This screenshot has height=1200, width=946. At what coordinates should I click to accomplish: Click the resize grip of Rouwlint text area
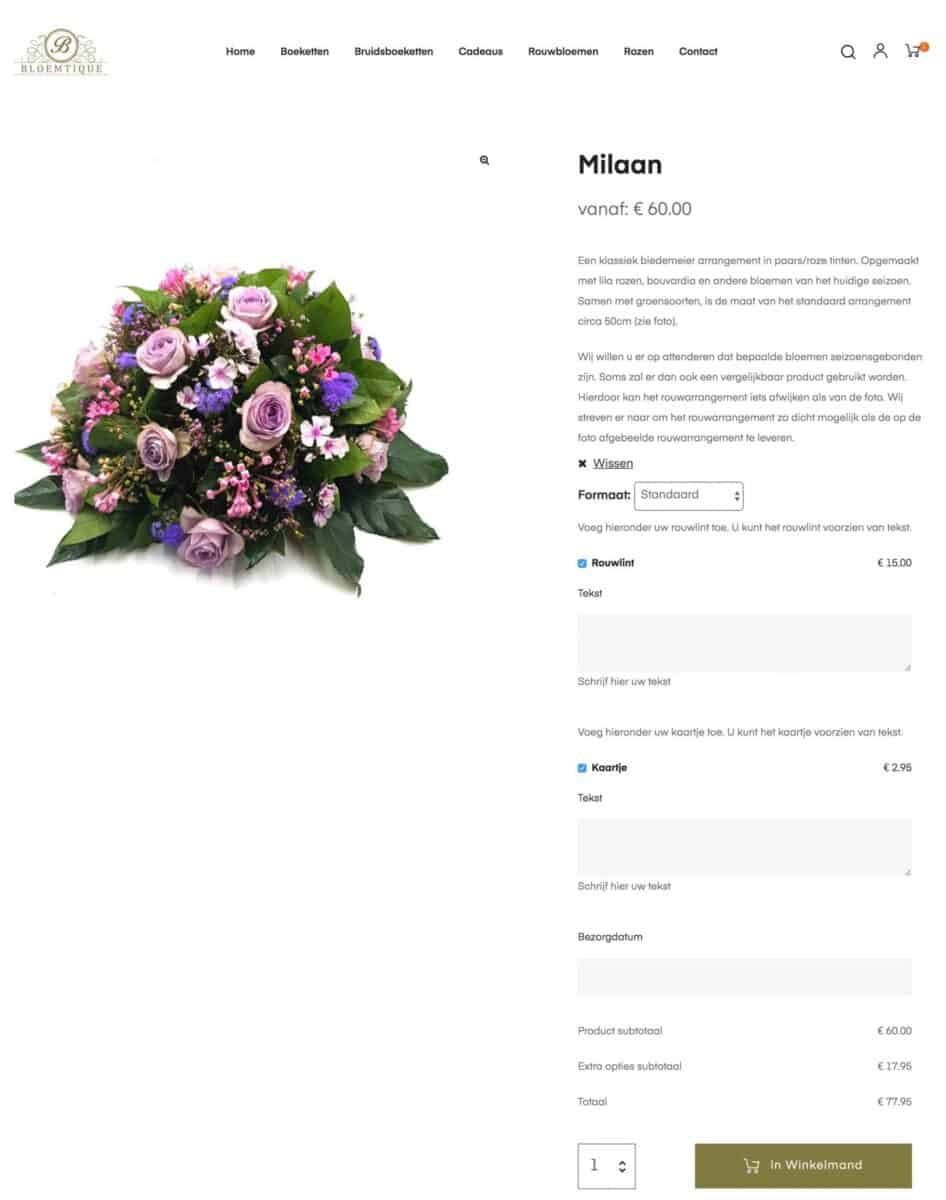(907, 667)
